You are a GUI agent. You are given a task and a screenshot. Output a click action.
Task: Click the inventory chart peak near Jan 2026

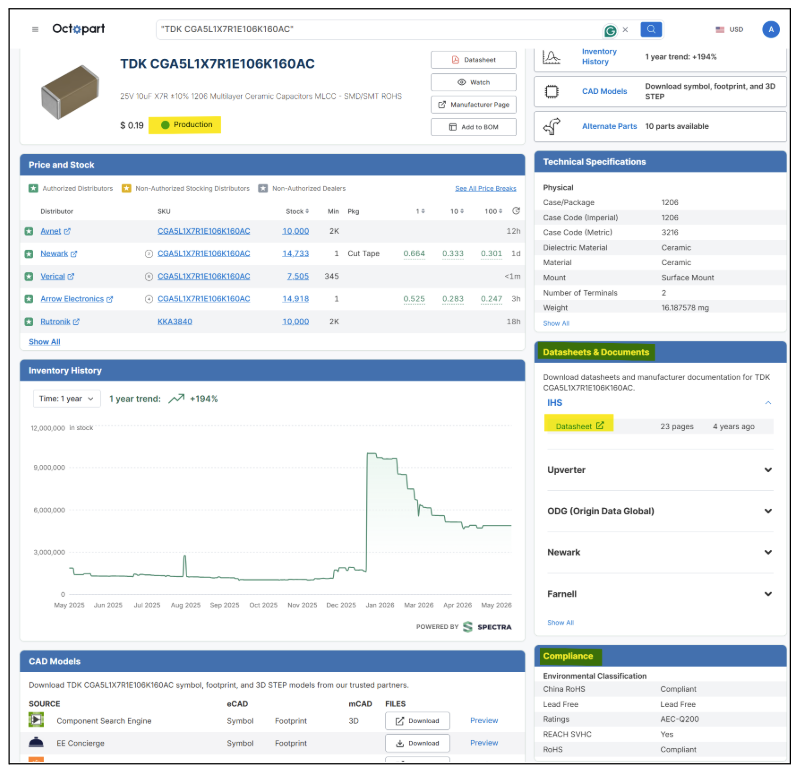372,453
